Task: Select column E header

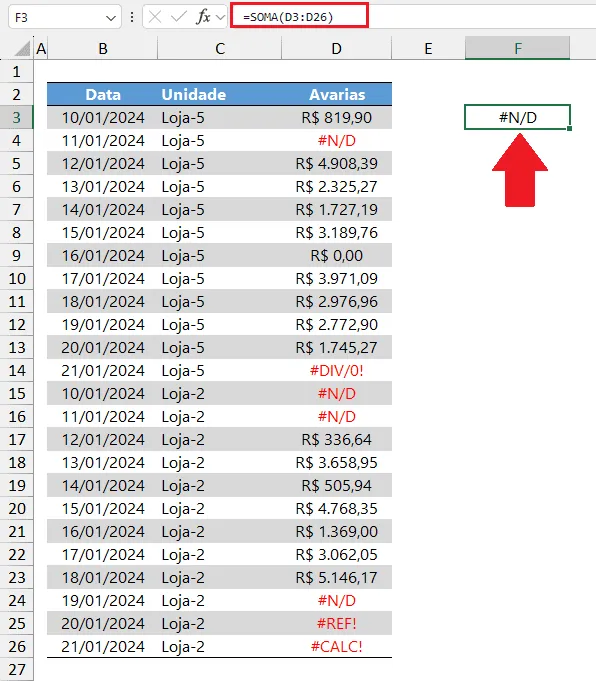Action: tap(428, 48)
